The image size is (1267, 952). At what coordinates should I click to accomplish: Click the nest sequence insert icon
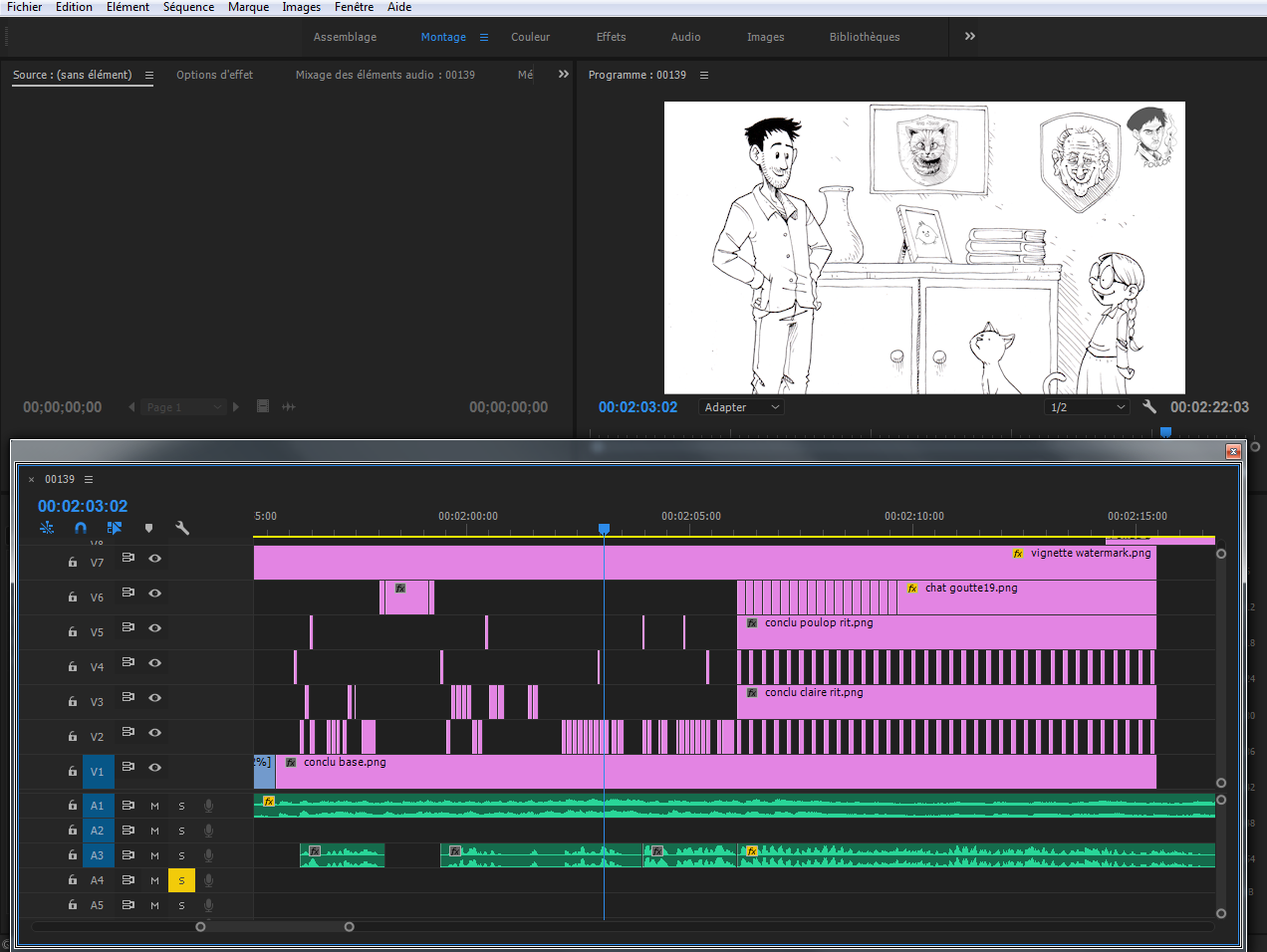pyautogui.click(x=47, y=528)
